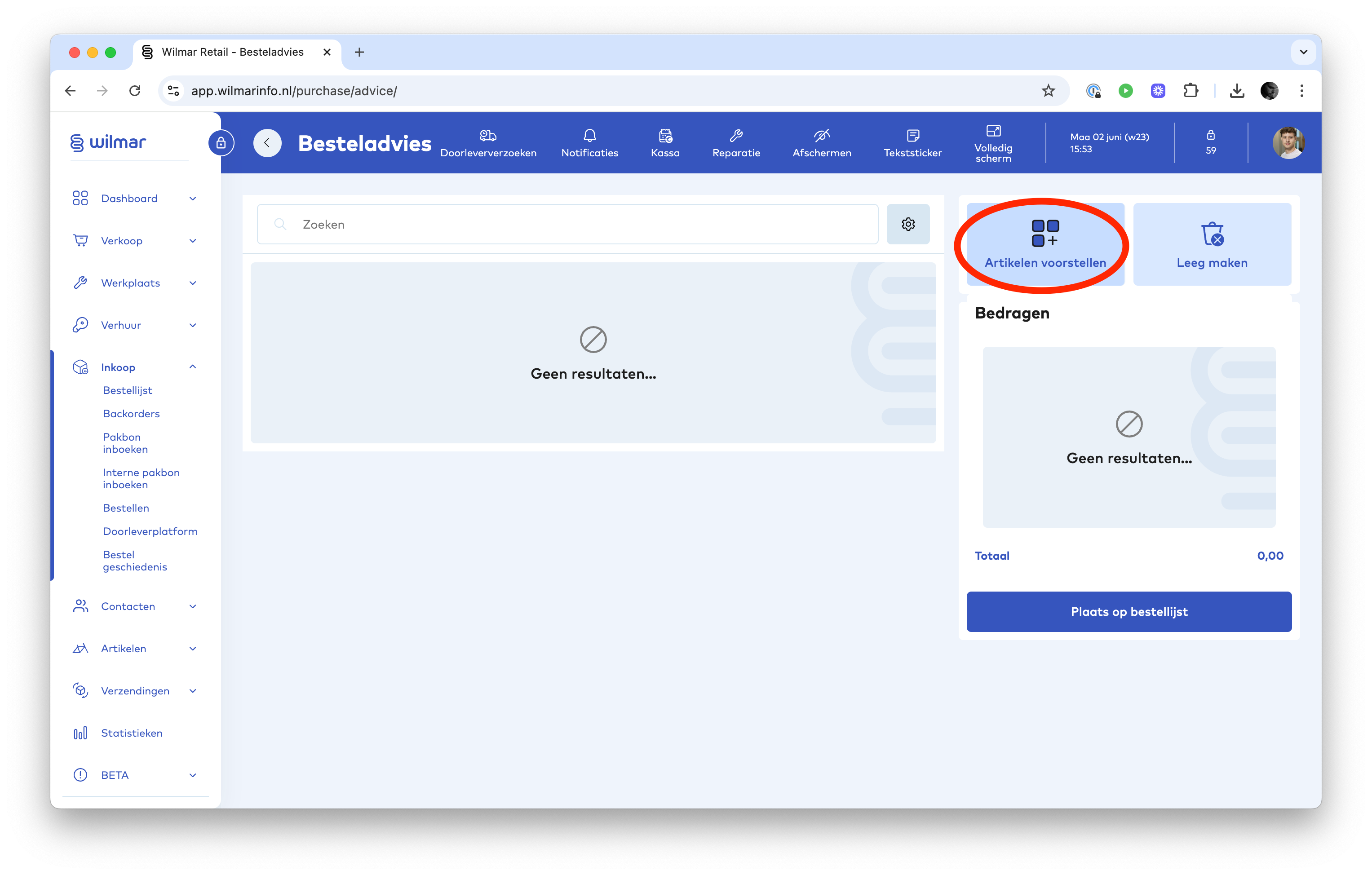Open Statistieken from the sidebar
Viewport: 1372px width, 875px height.
click(x=131, y=733)
